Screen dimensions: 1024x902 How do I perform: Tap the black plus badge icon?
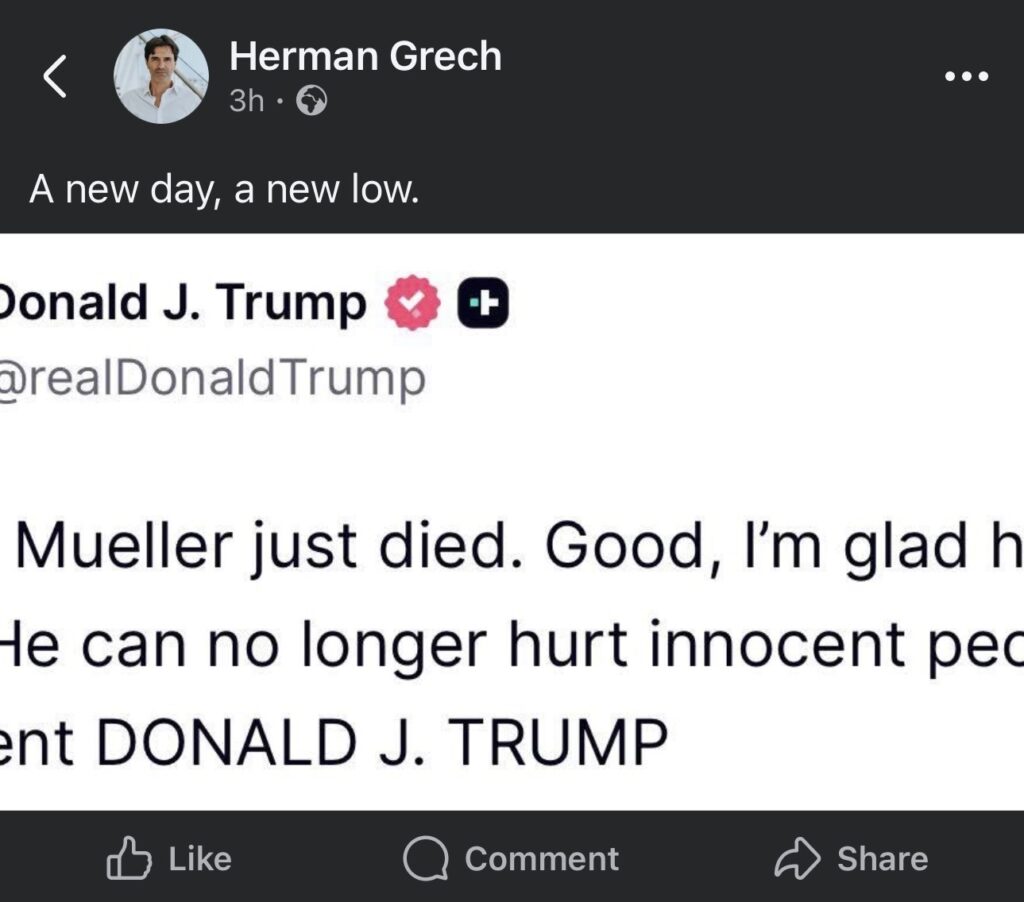483,304
